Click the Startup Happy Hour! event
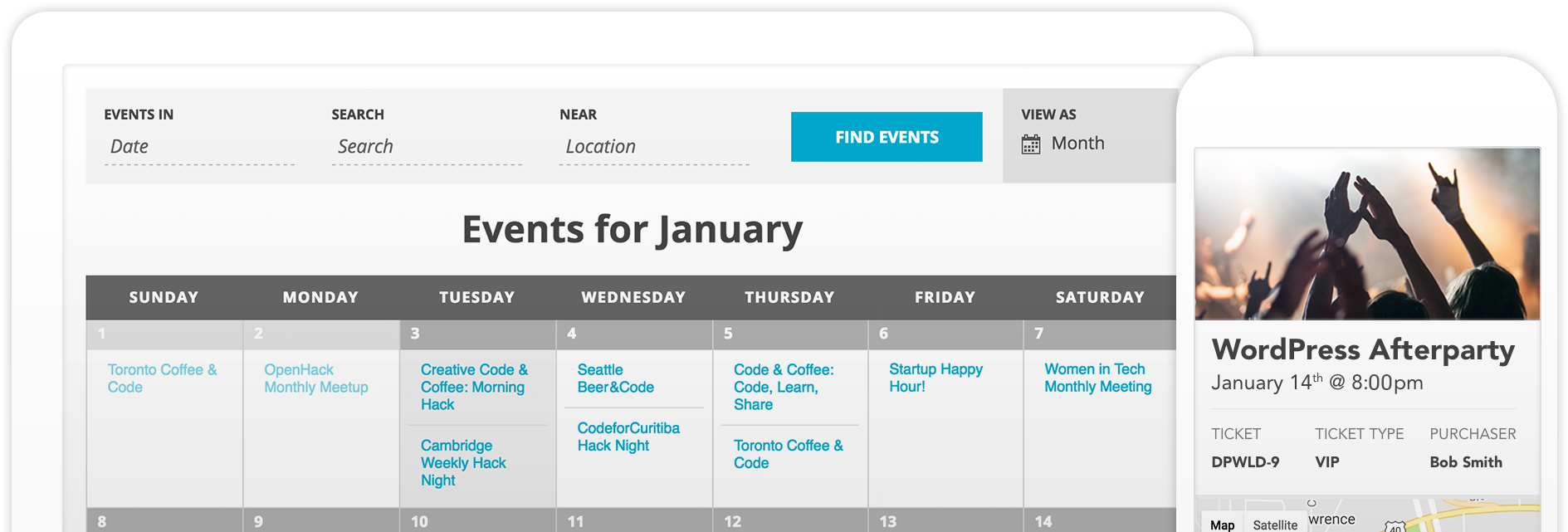The height and width of the screenshot is (532, 1568). [935, 378]
